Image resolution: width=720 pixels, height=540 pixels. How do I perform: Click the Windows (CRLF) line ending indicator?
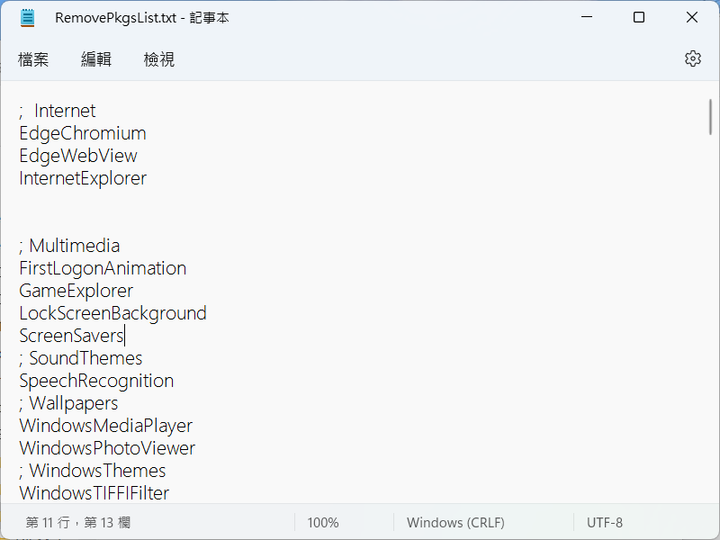click(456, 523)
